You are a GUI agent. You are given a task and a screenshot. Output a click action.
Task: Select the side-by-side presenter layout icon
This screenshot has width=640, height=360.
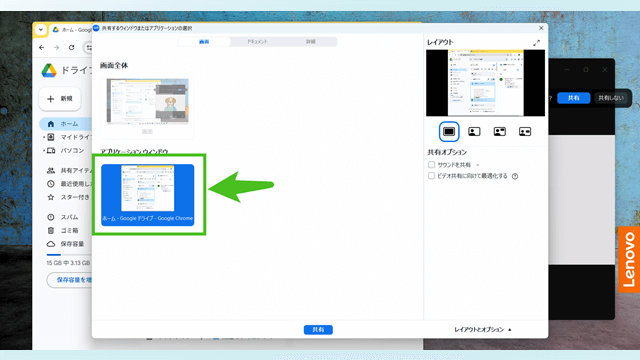[x=525, y=131]
